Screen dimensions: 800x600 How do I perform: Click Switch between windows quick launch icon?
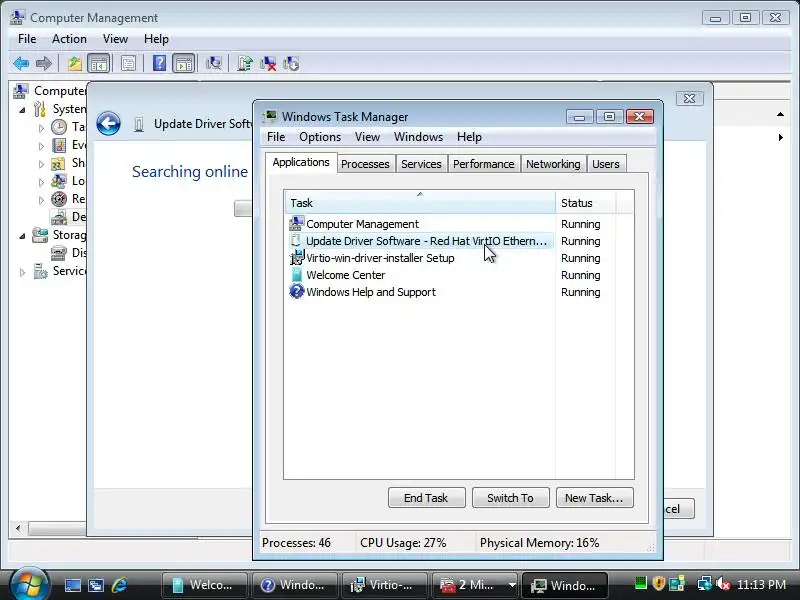pos(96,585)
